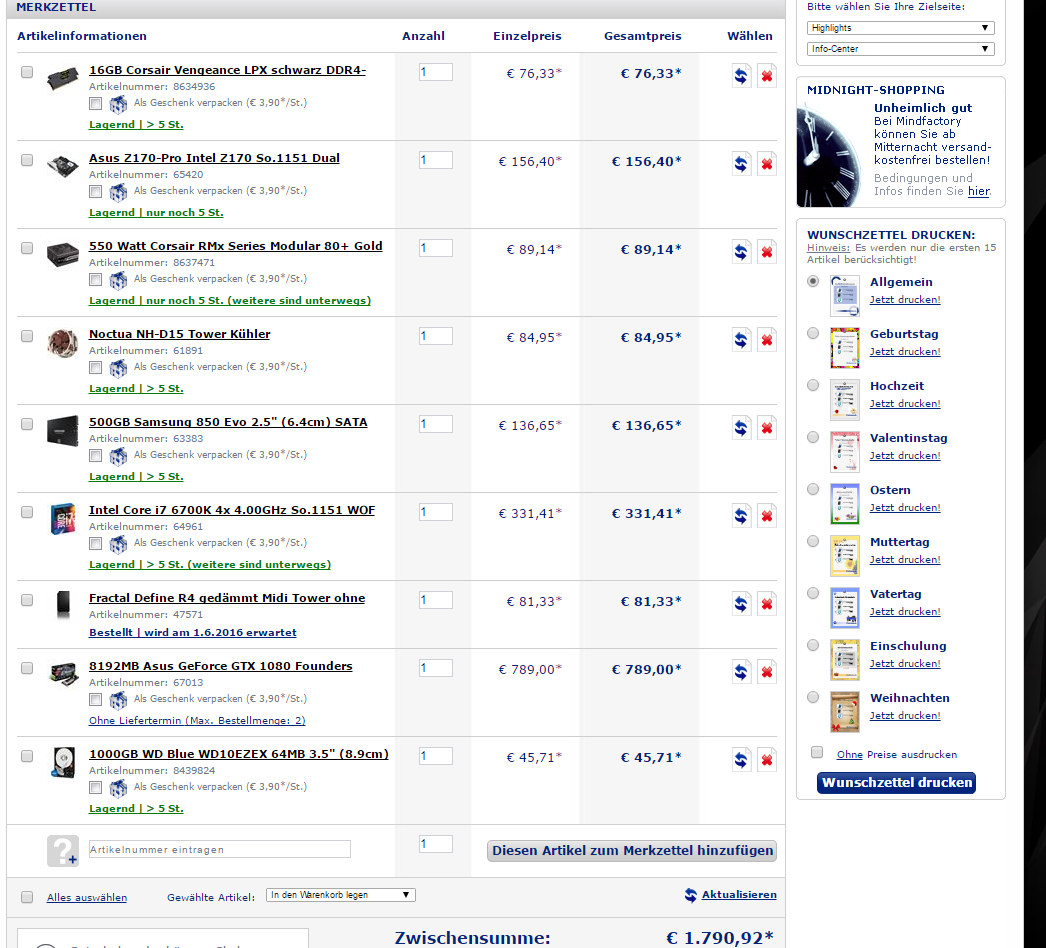Open the Intel Core i7 product thumbnail

(63, 518)
